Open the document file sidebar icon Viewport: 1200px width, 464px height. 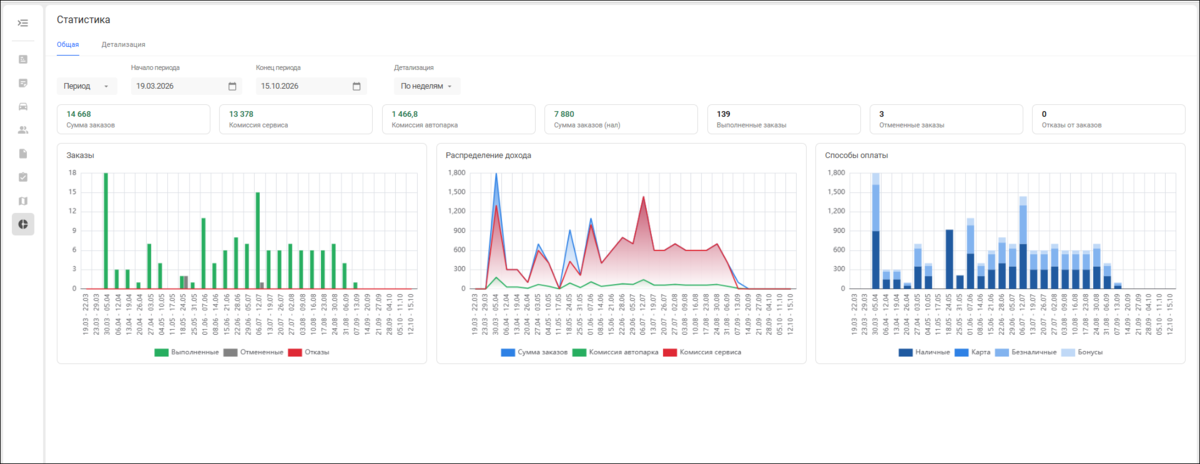click(x=23, y=154)
